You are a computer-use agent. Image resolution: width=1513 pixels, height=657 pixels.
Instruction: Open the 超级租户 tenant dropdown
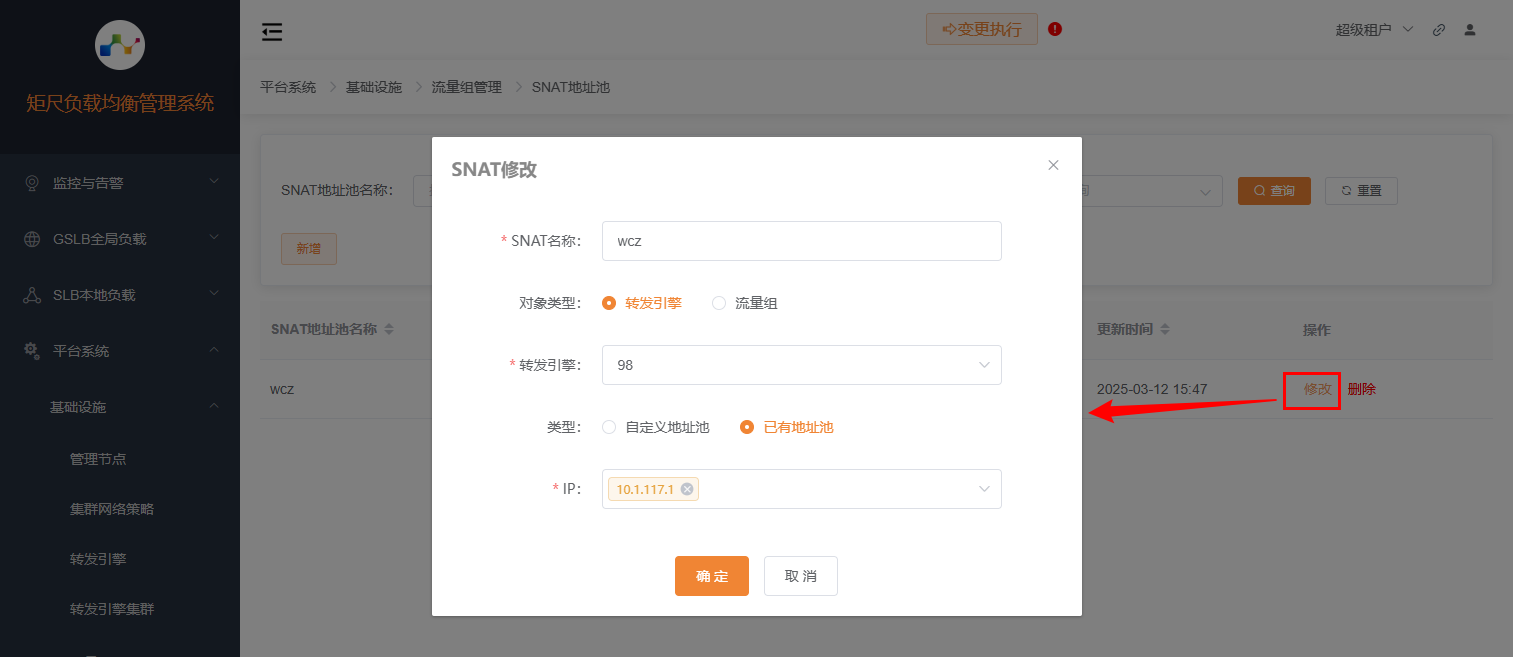coord(1374,30)
